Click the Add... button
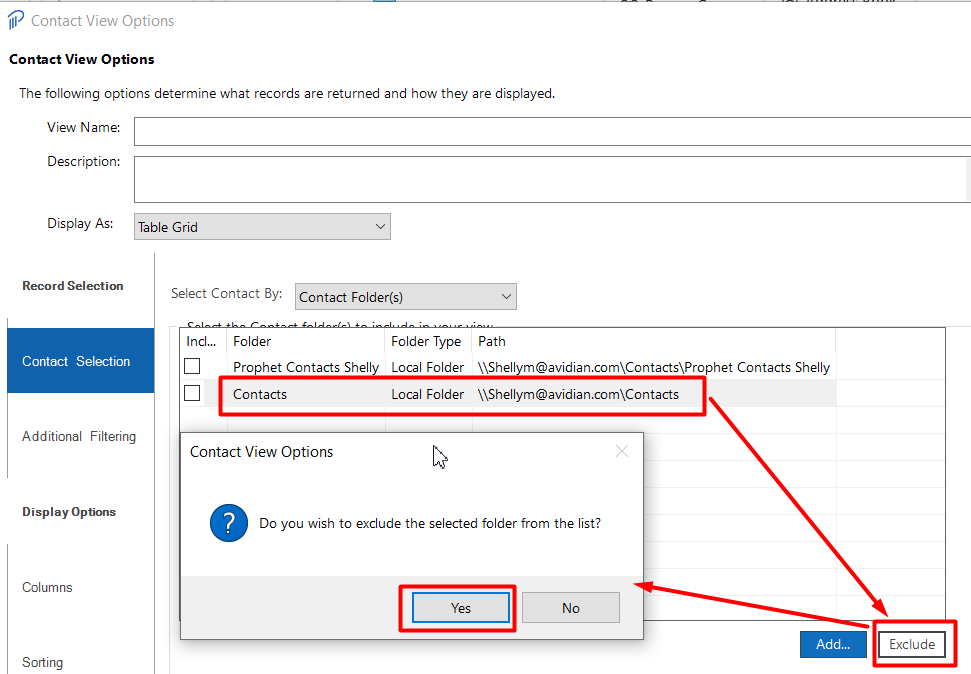Image resolution: width=971 pixels, height=674 pixels. (x=833, y=644)
